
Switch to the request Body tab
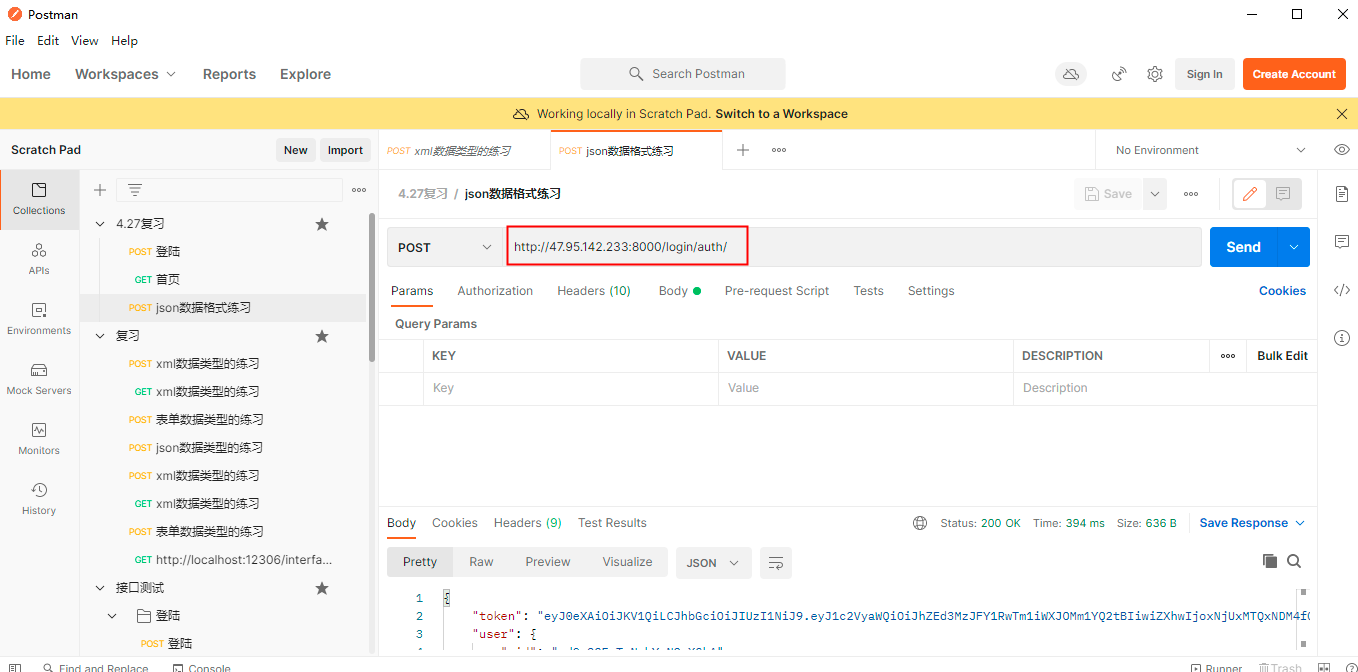click(x=680, y=291)
